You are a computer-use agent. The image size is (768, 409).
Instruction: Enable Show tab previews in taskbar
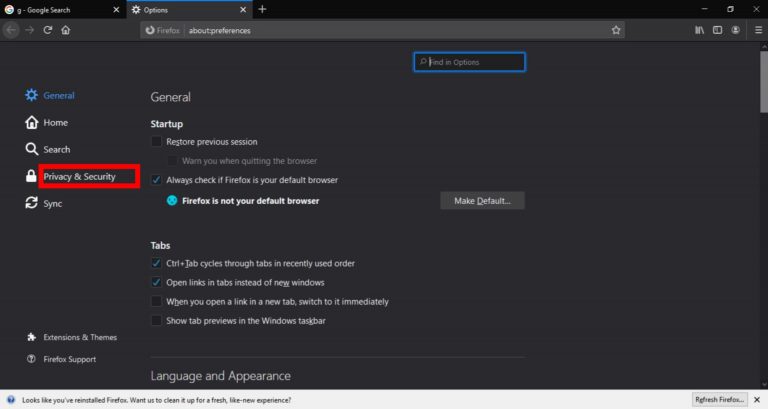156,320
